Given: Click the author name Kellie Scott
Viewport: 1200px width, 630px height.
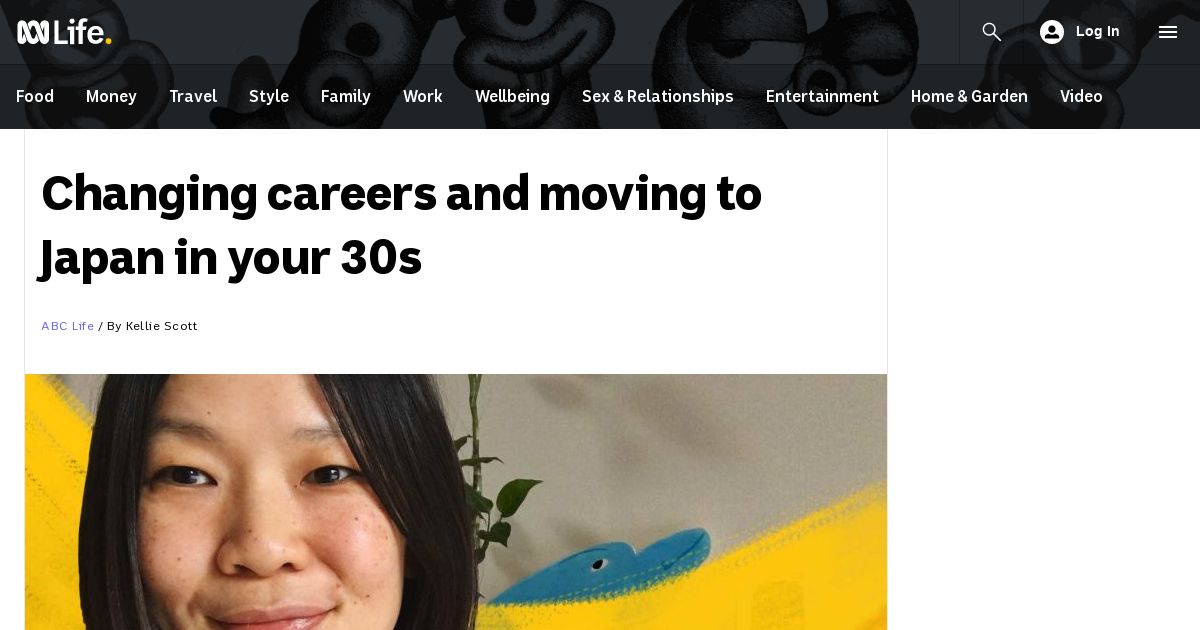Looking at the screenshot, I should (x=161, y=326).
